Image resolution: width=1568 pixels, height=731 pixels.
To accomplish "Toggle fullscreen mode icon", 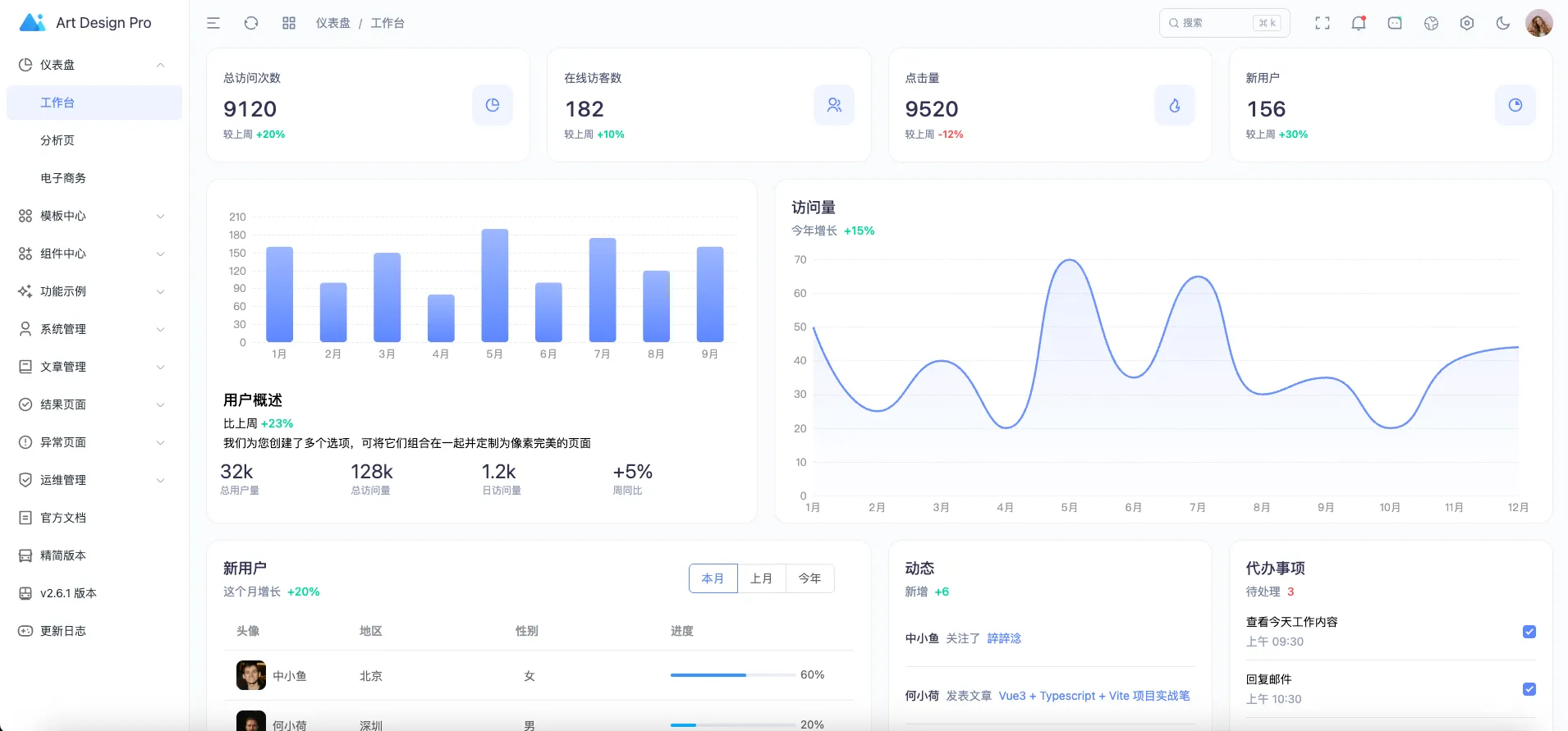I will coord(1323,23).
